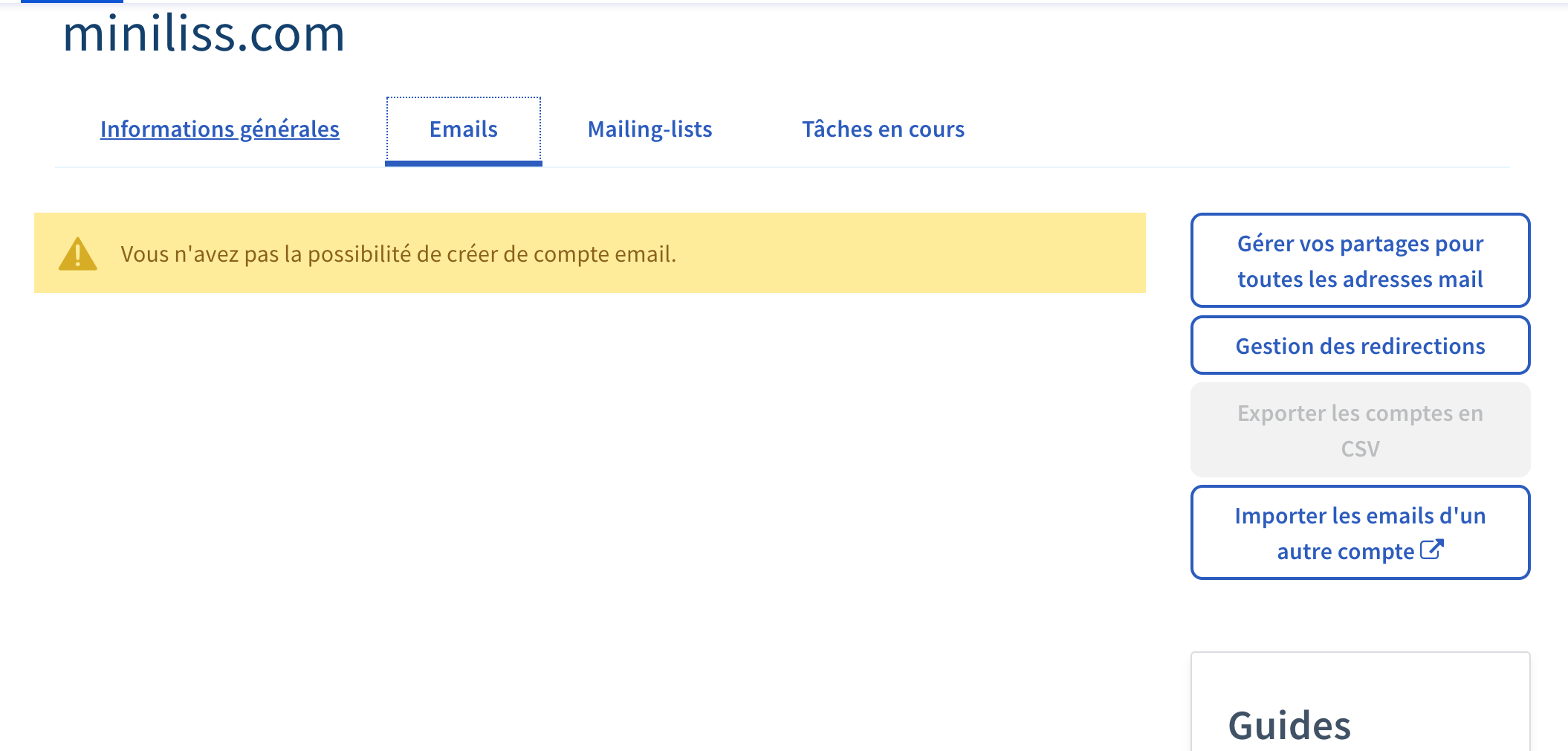The height and width of the screenshot is (751, 1568).
Task: Go to the Tâches en cours tab
Action: pyautogui.click(x=883, y=129)
